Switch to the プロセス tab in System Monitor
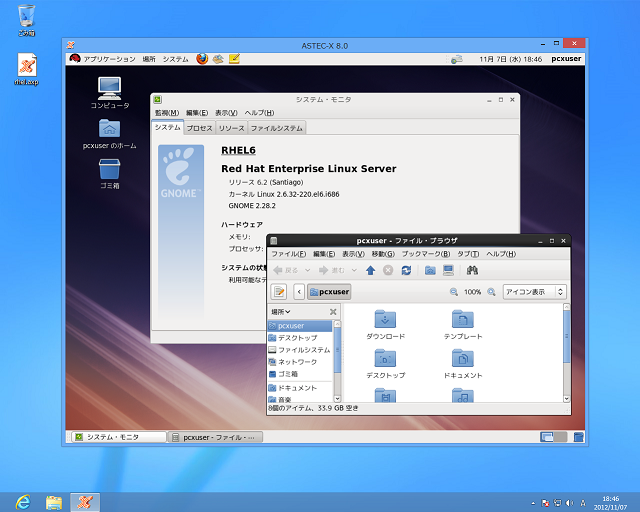This screenshot has height=512, width=640. point(199,128)
